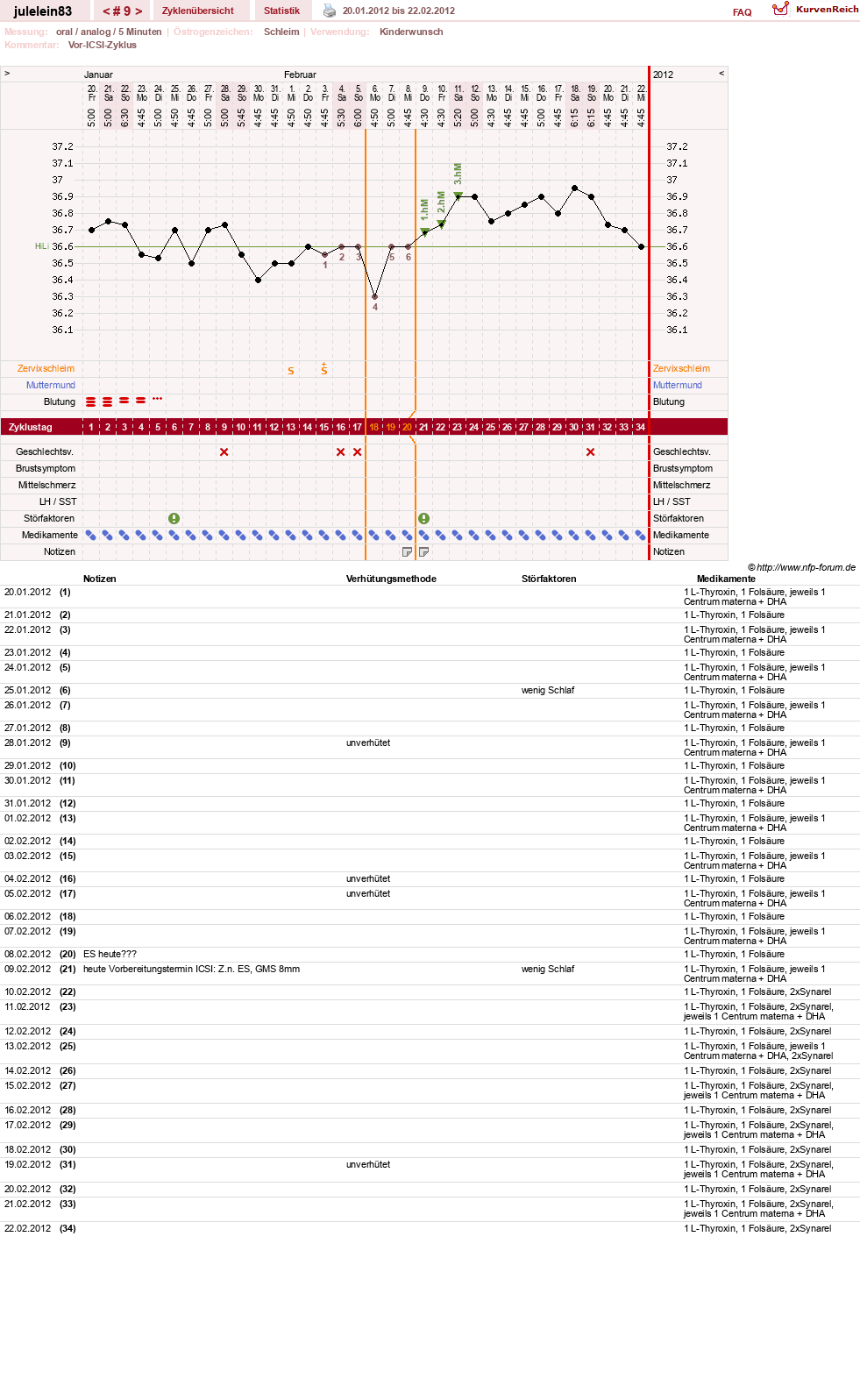The width and height of the screenshot is (860, 1400).
Task: Click the Muttermund row label on the left
Action: (51, 386)
